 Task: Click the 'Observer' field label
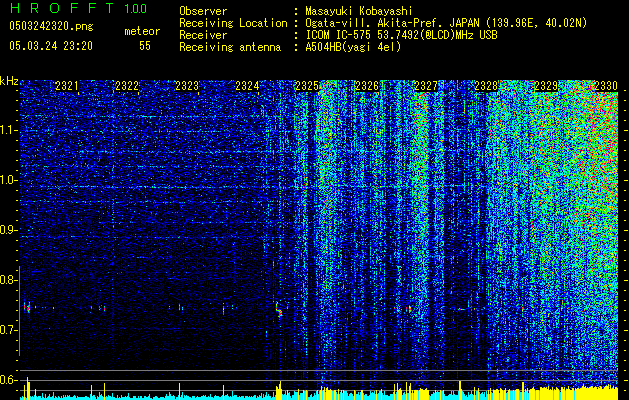(x=203, y=12)
